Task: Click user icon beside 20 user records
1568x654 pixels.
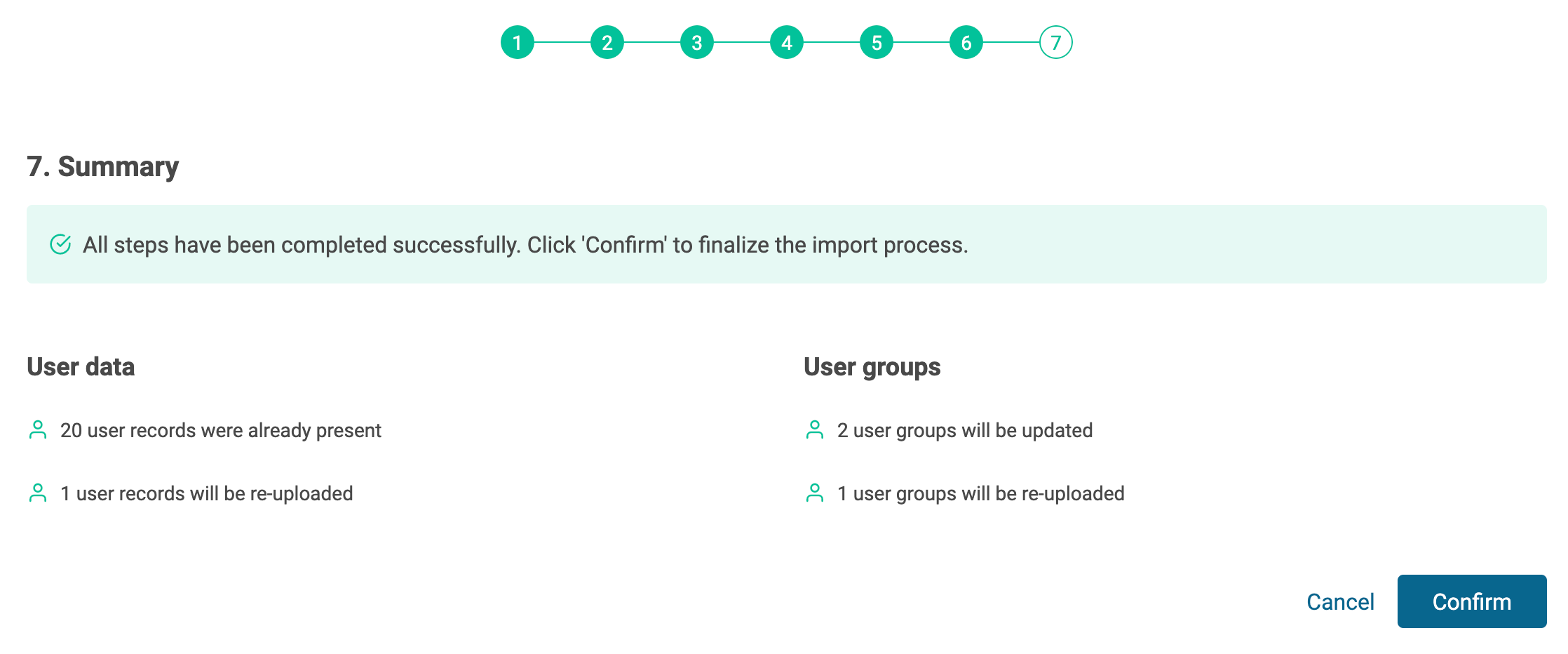Action: point(38,430)
